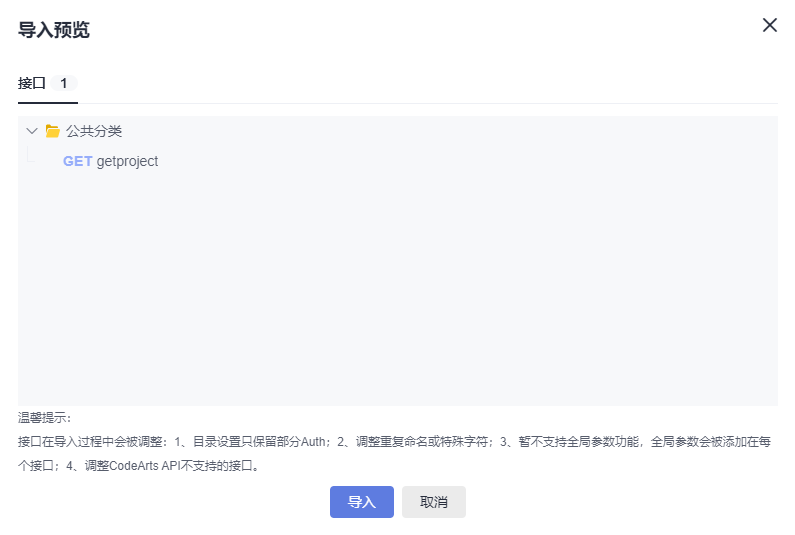Click the 导入预览 dialog title

54,30
